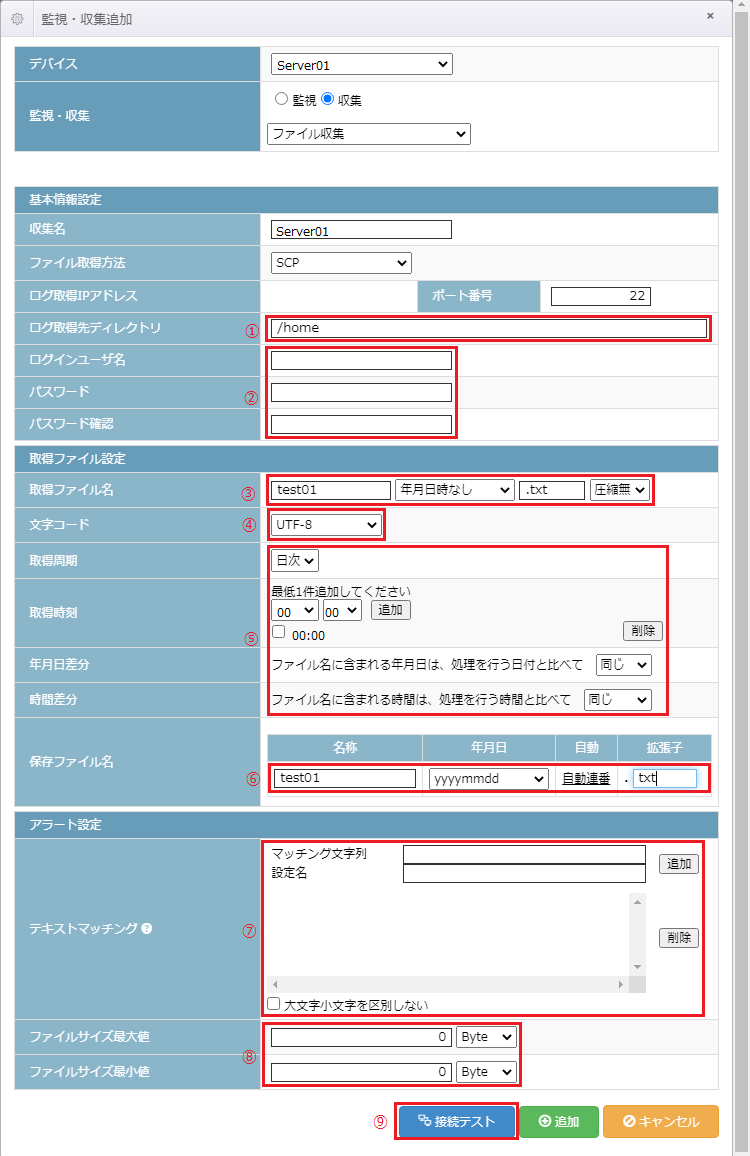Screen dimensions: 750x1156
Task: Open the ファイルサイズ最大値 Byte unit dropdown
Action: click(486, 1037)
